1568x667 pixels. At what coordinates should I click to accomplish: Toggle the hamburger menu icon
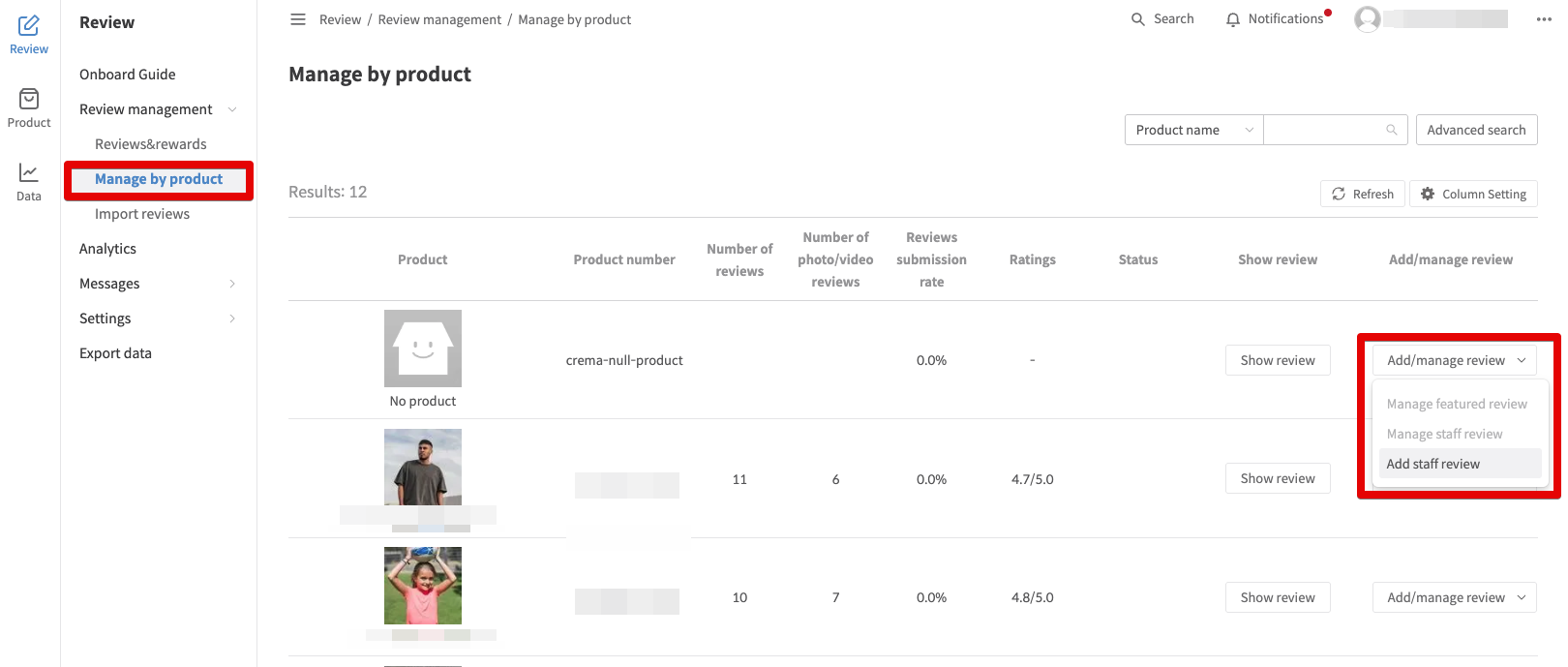click(298, 19)
